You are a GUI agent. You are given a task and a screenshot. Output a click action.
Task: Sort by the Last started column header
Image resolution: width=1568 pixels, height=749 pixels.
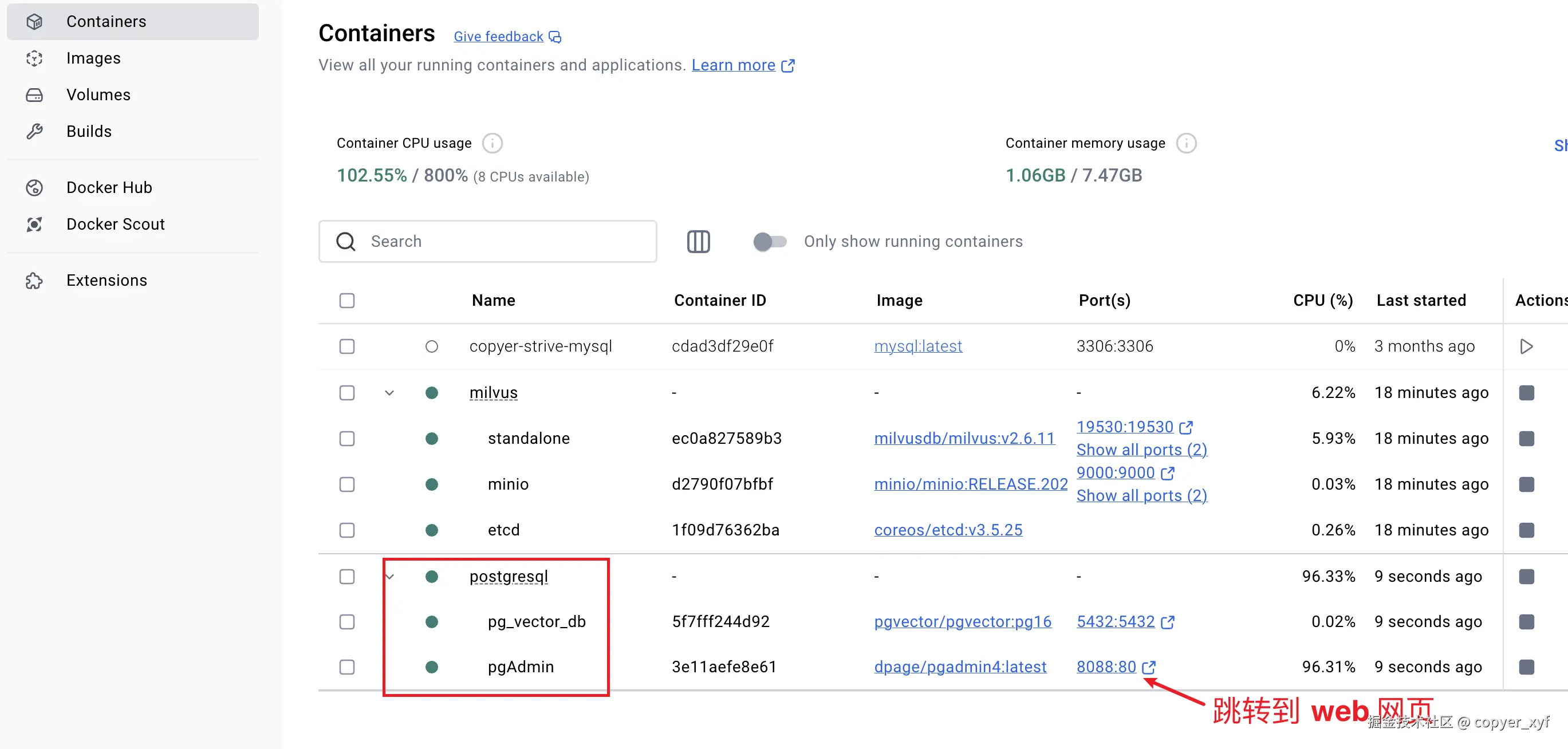pyautogui.click(x=1421, y=301)
